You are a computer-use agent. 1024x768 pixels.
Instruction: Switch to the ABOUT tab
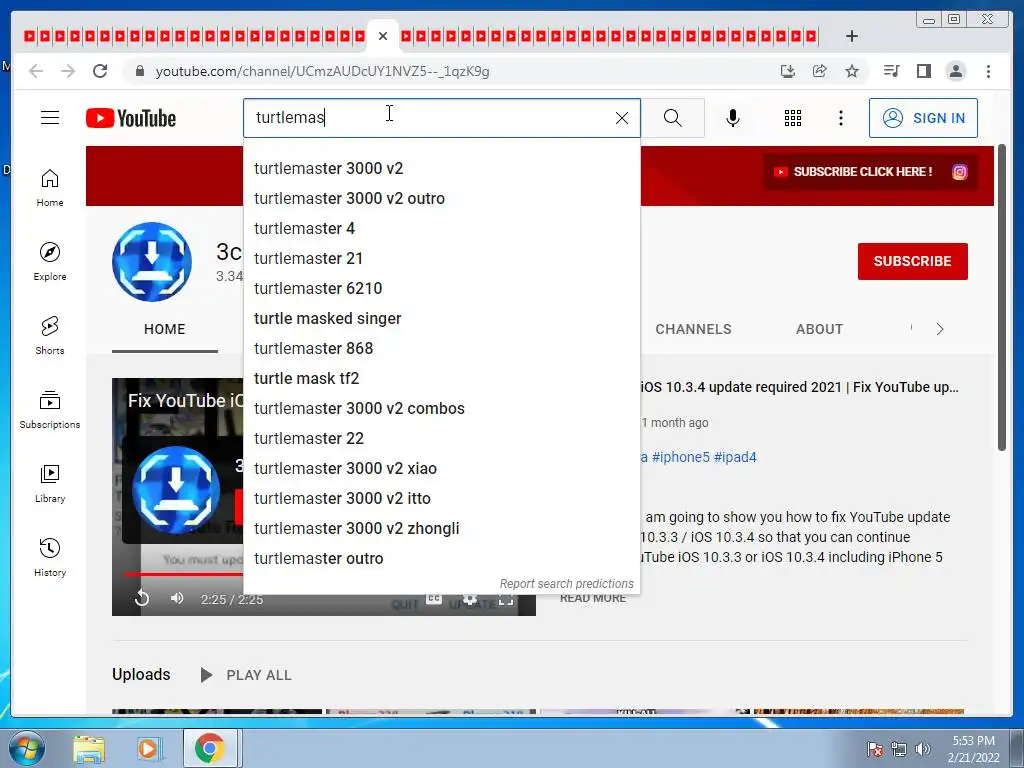pyautogui.click(x=819, y=329)
